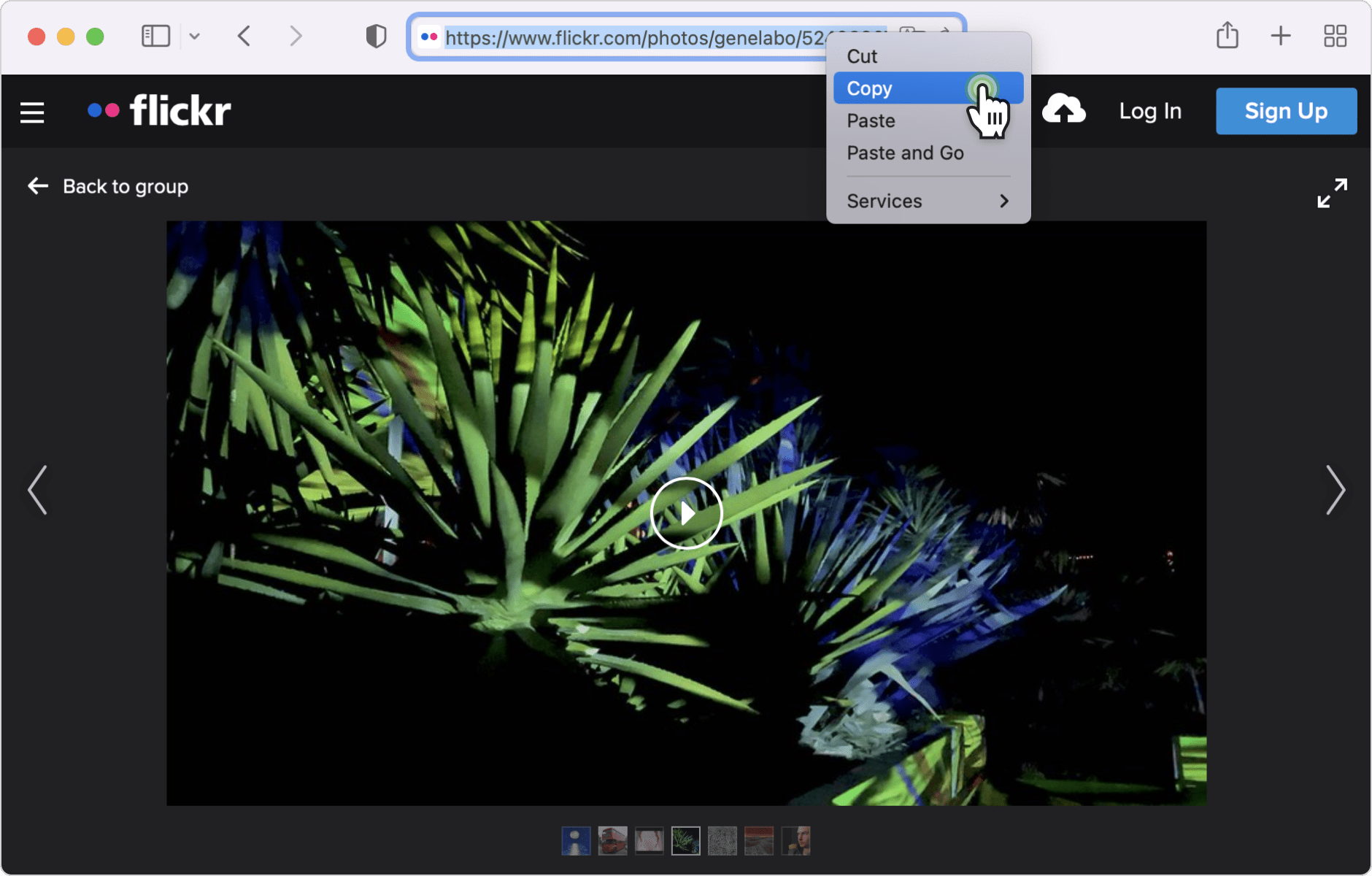Click the Sign Up button
1372x876 pixels.
tap(1285, 111)
